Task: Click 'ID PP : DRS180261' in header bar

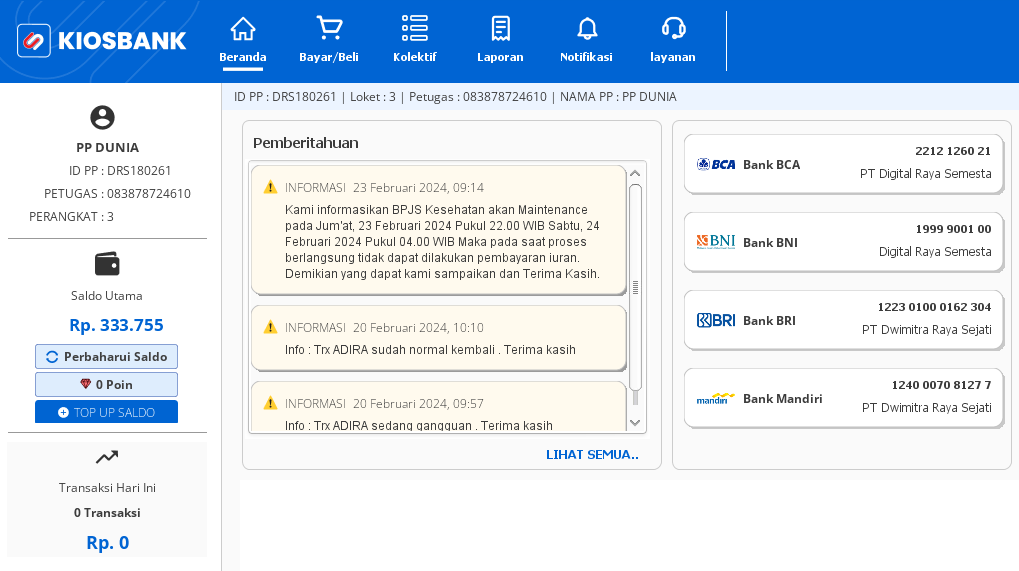Action: tap(285, 97)
